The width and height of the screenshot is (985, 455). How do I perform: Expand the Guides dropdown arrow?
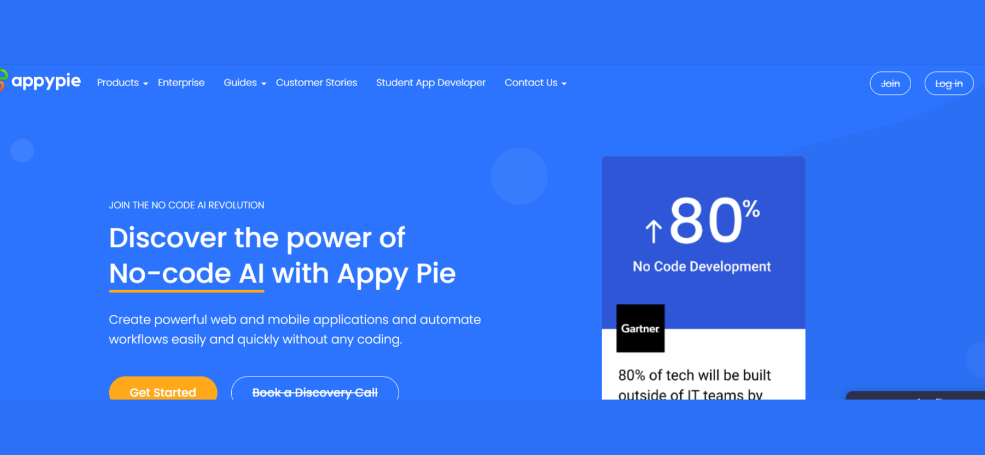click(x=264, y=84)
